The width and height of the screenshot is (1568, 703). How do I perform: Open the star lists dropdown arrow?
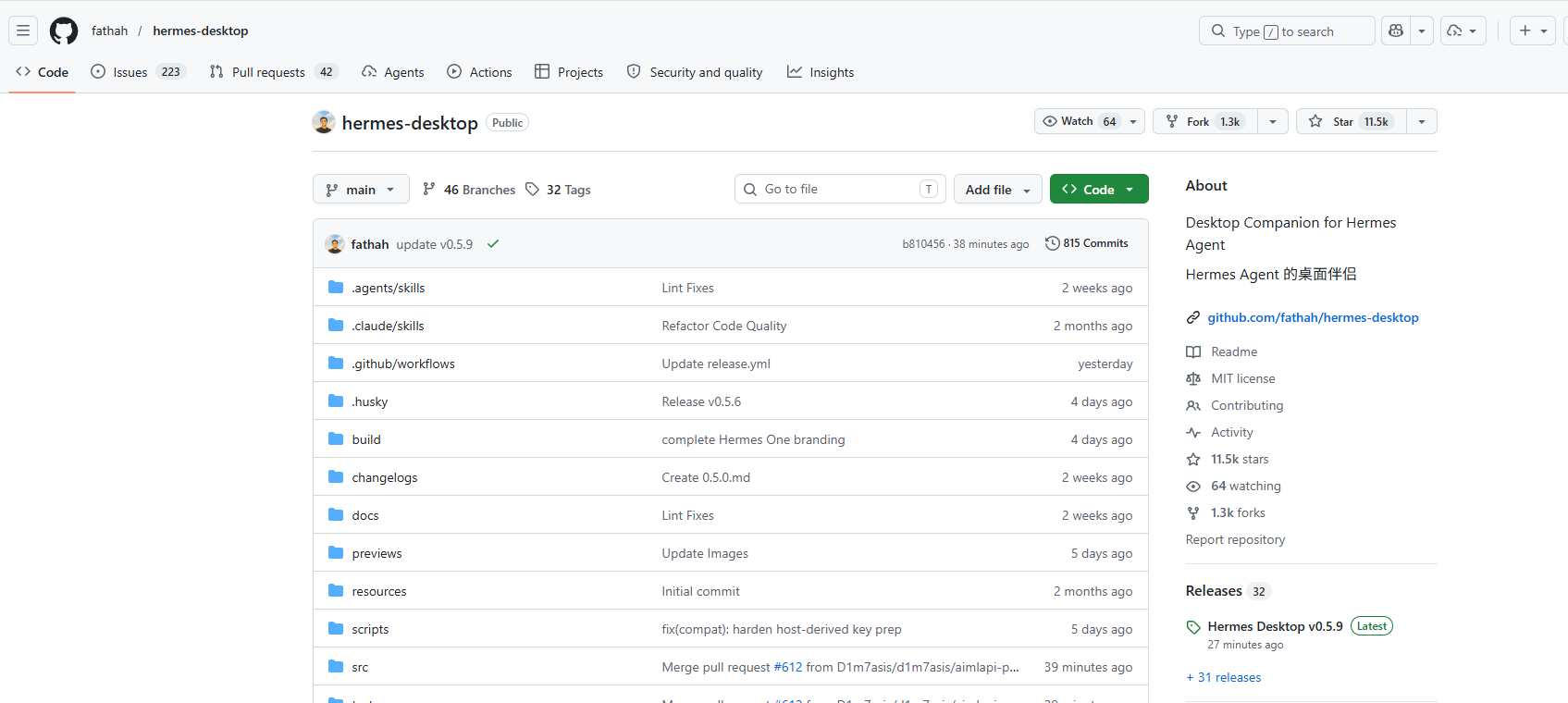pos(1422,121)
